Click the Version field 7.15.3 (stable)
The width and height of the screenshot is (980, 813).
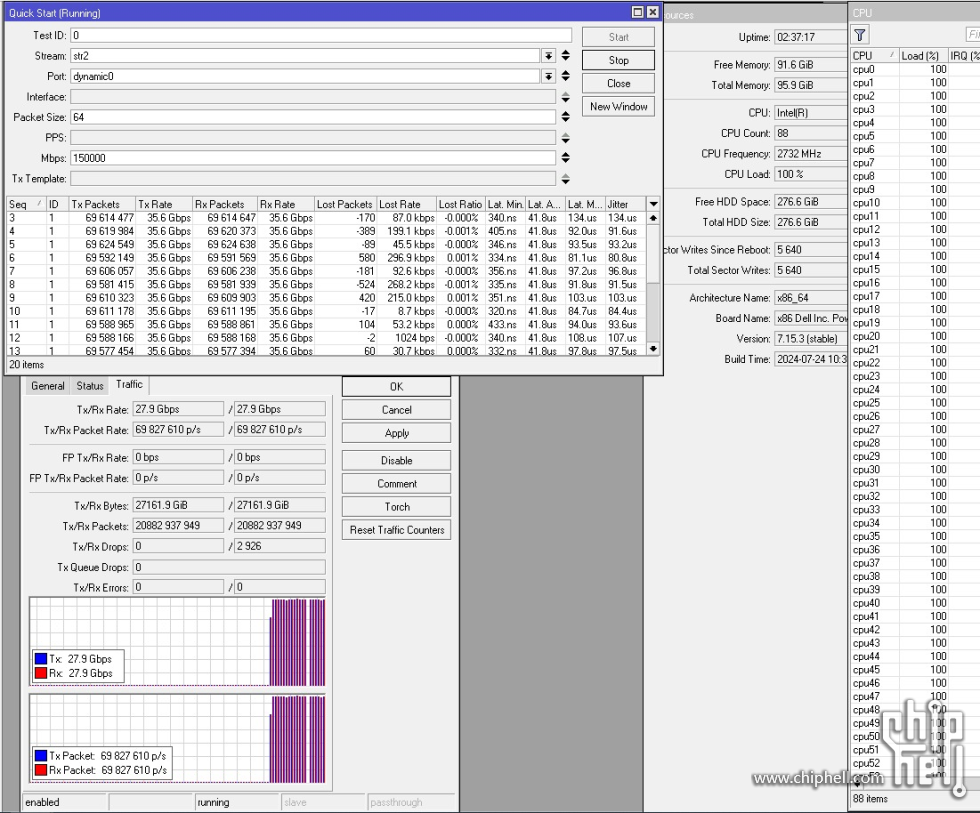(811, 339)
